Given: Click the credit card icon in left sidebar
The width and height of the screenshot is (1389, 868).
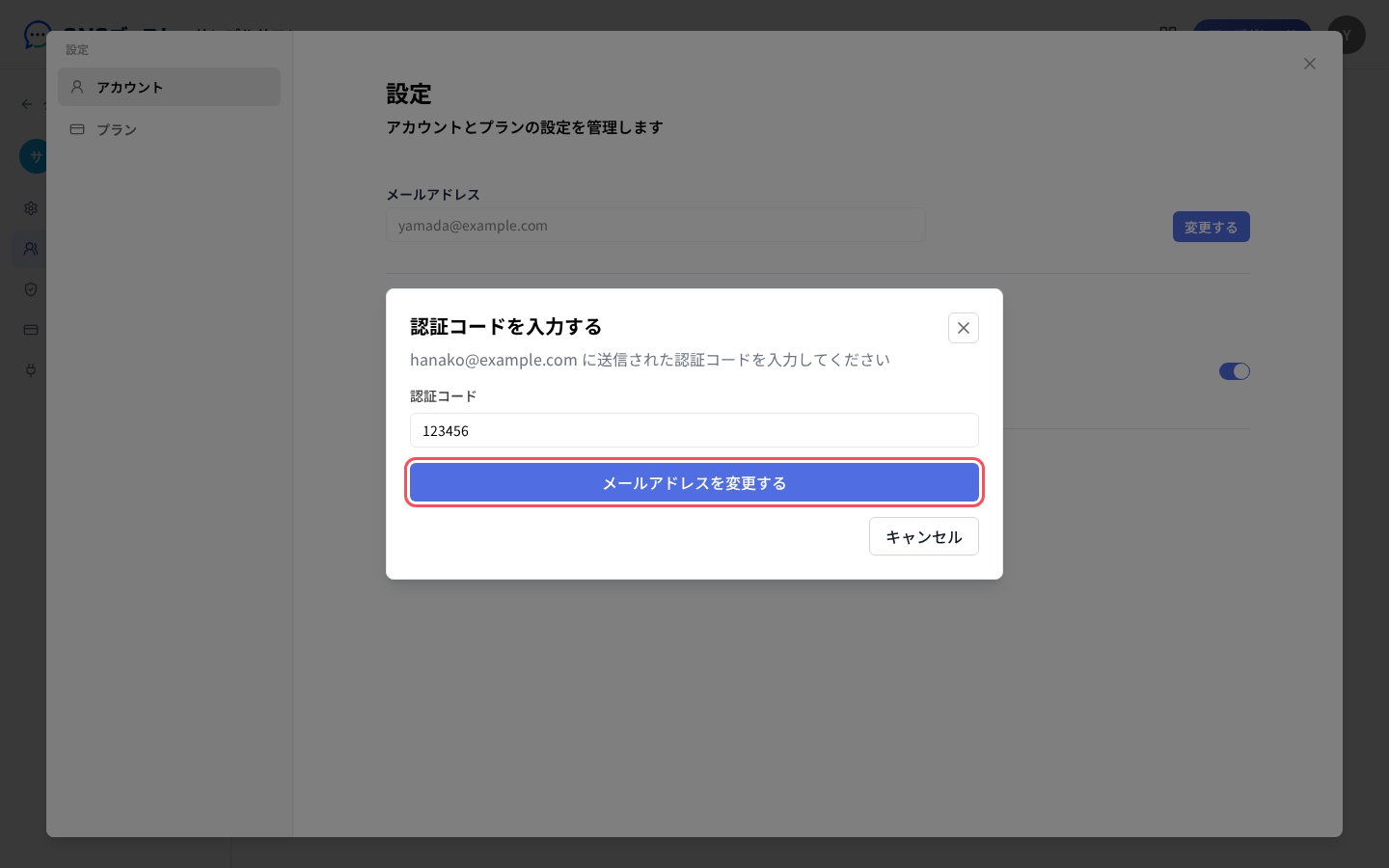Looking at the screenshot, I should click(x=31, y=330).
